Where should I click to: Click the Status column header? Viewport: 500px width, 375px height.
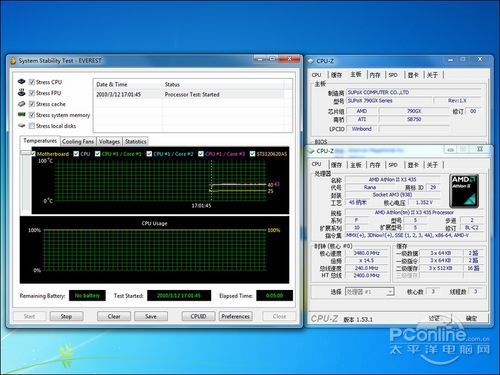pos(223,84)
